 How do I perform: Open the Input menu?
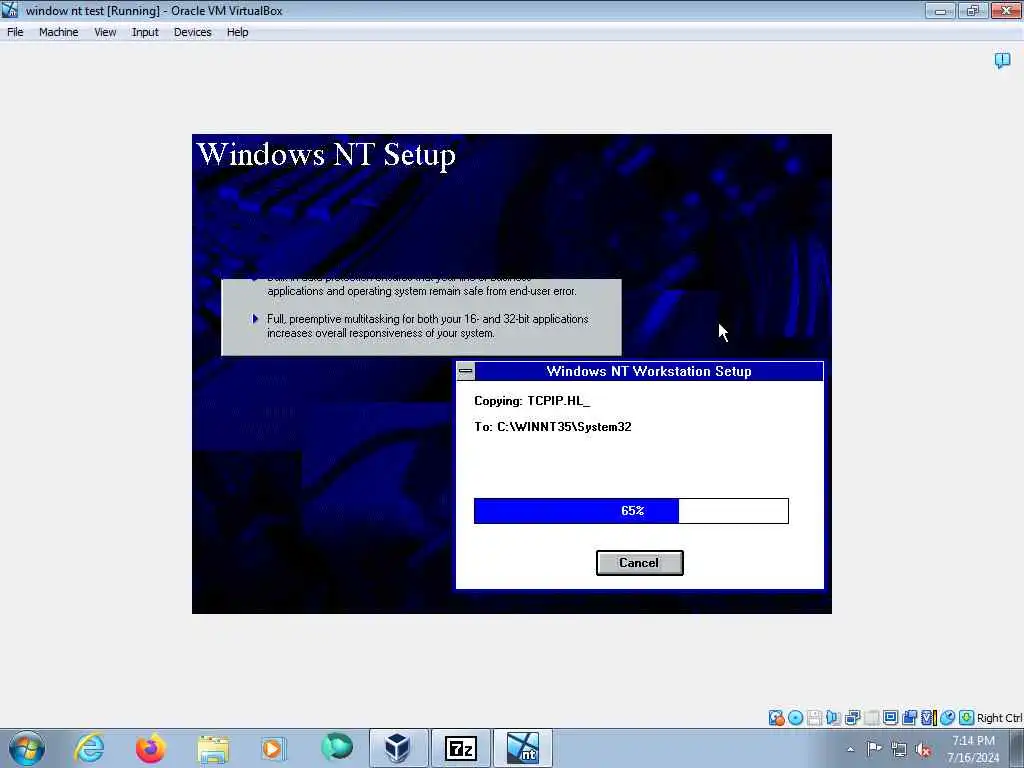145,32
